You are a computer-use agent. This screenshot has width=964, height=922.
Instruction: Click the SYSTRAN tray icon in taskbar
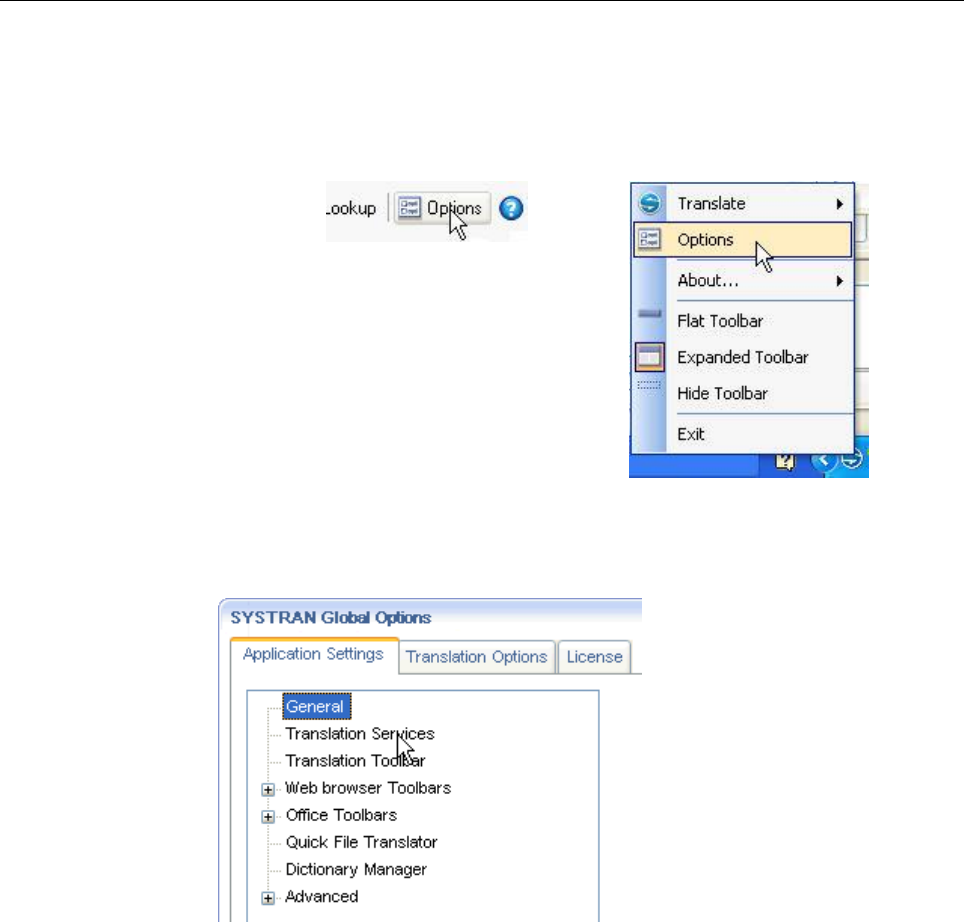[x=852, y=459]
